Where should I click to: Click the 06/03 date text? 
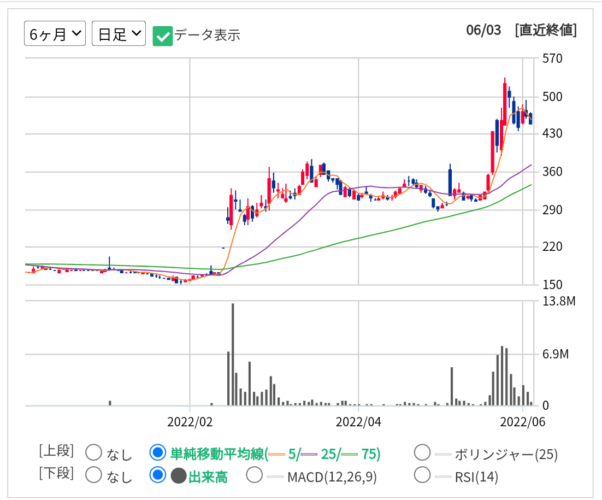tap(483, 30)
